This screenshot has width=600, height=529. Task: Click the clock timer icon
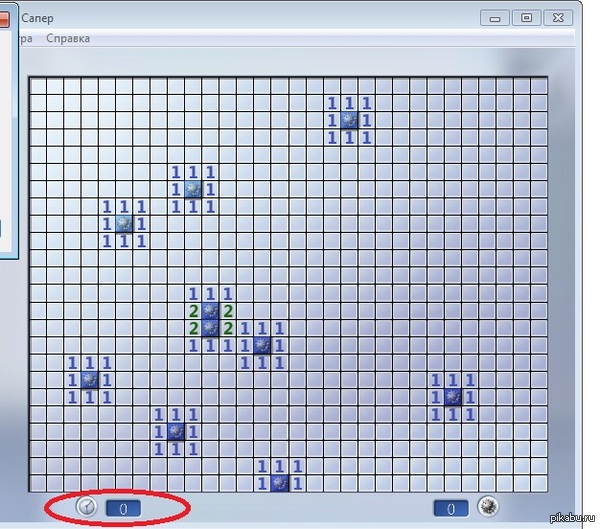pos(86,507)
